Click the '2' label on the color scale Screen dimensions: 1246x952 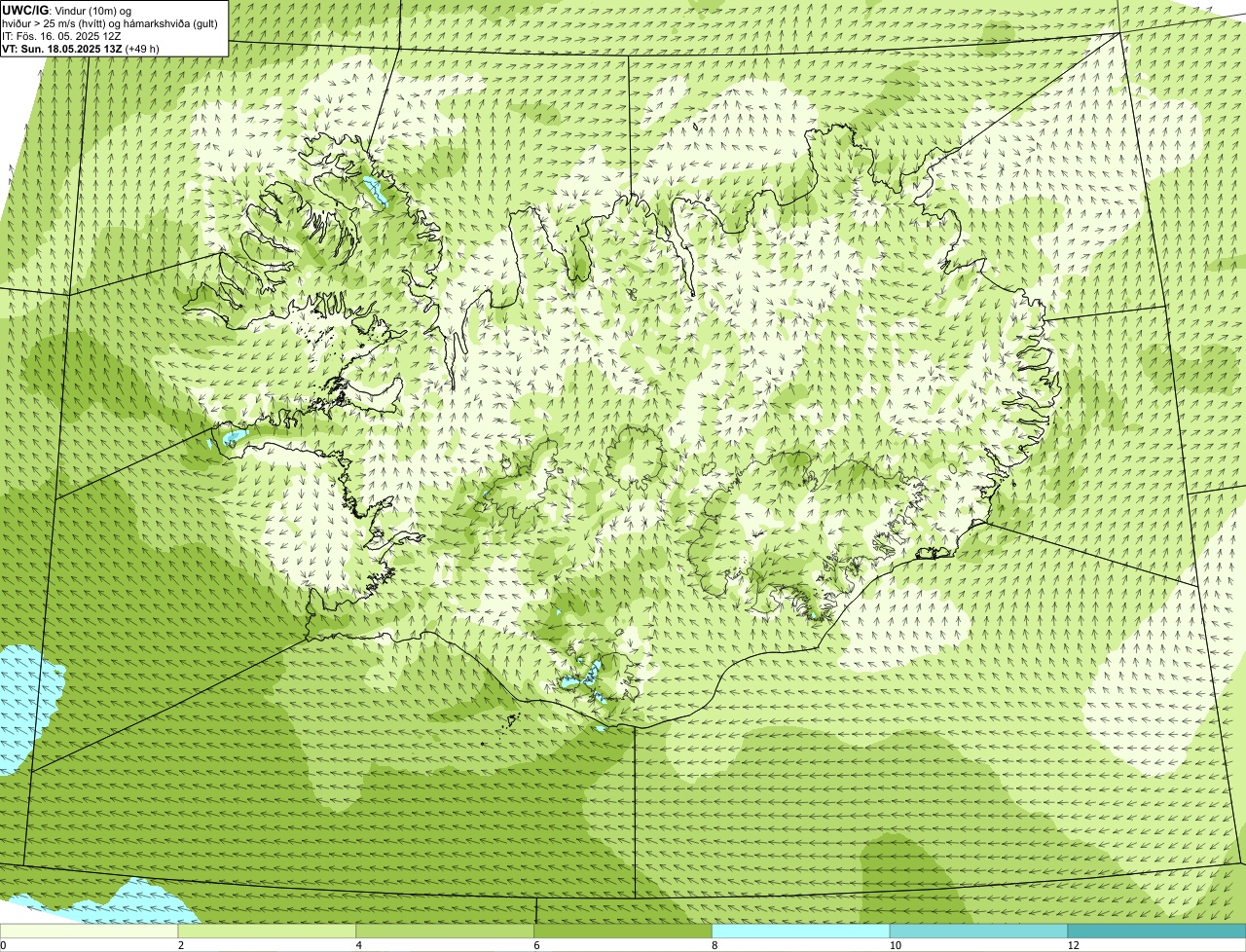click(180, 945)
